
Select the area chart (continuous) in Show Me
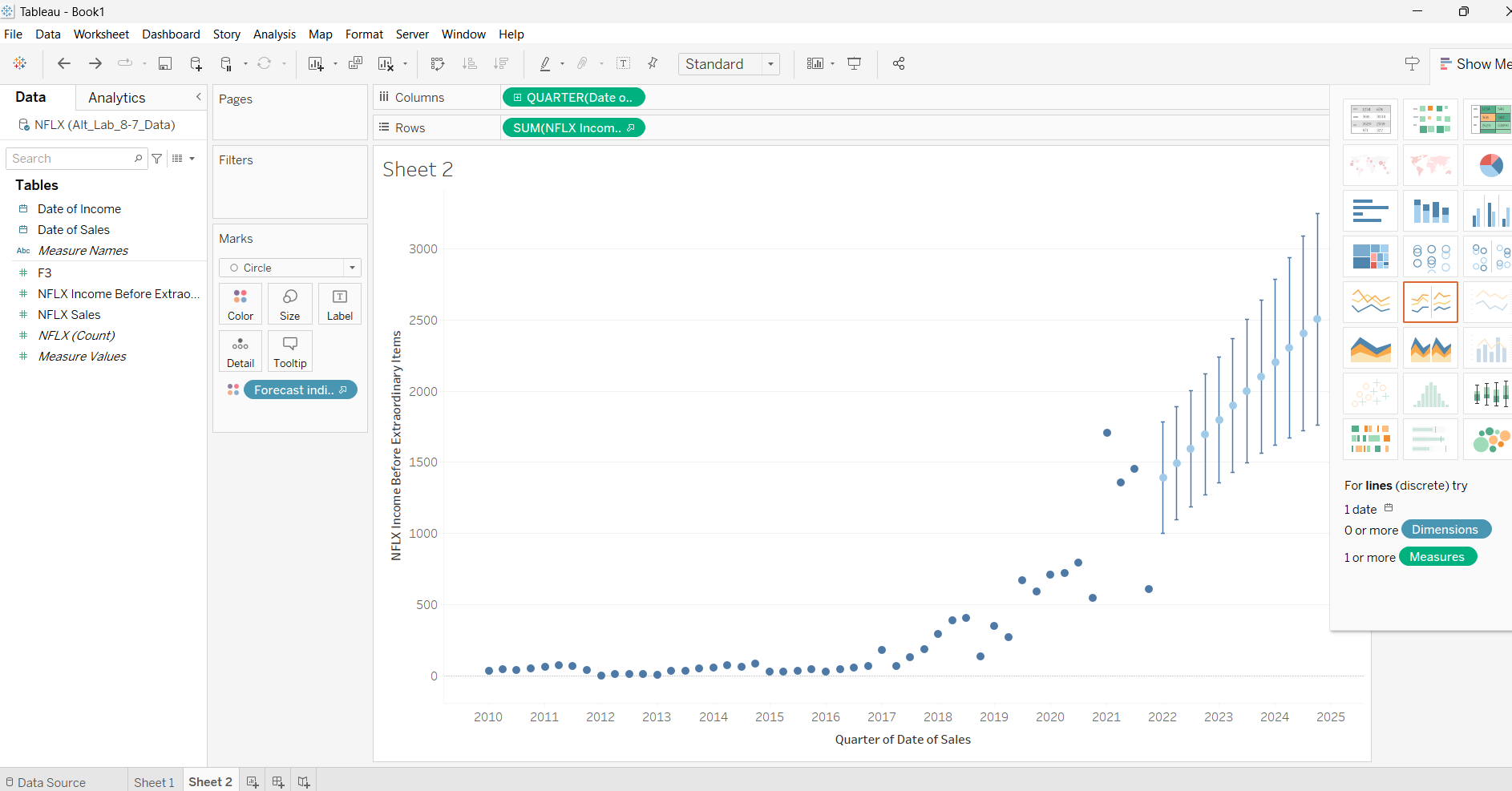[1370, 348]
